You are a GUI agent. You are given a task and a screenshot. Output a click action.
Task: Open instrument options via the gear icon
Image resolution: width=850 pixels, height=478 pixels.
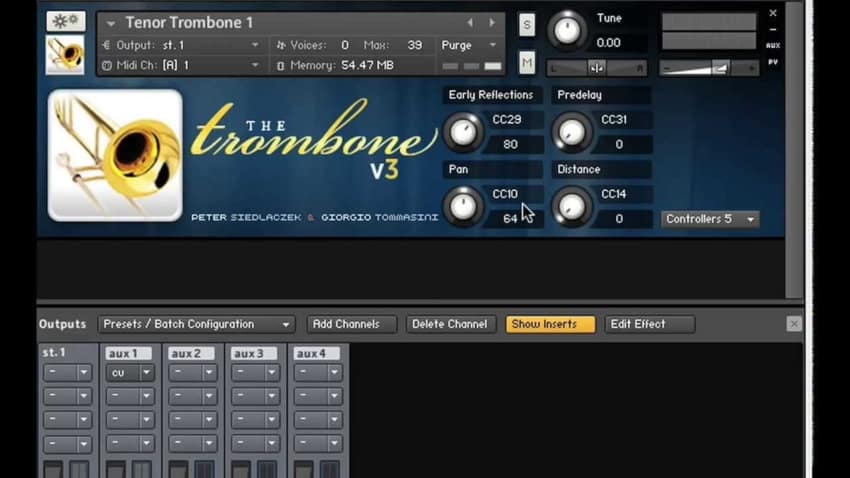tap(65, 21)
